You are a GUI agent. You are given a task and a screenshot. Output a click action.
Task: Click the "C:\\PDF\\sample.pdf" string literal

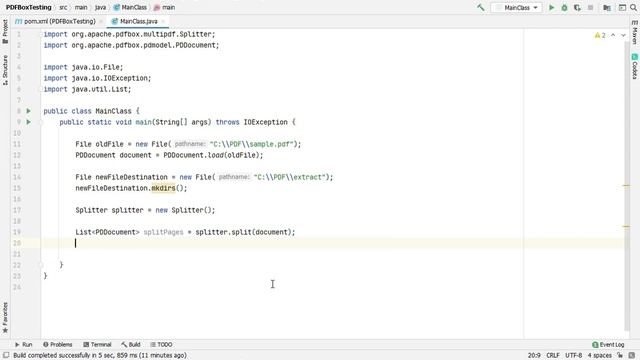(252, 144)
